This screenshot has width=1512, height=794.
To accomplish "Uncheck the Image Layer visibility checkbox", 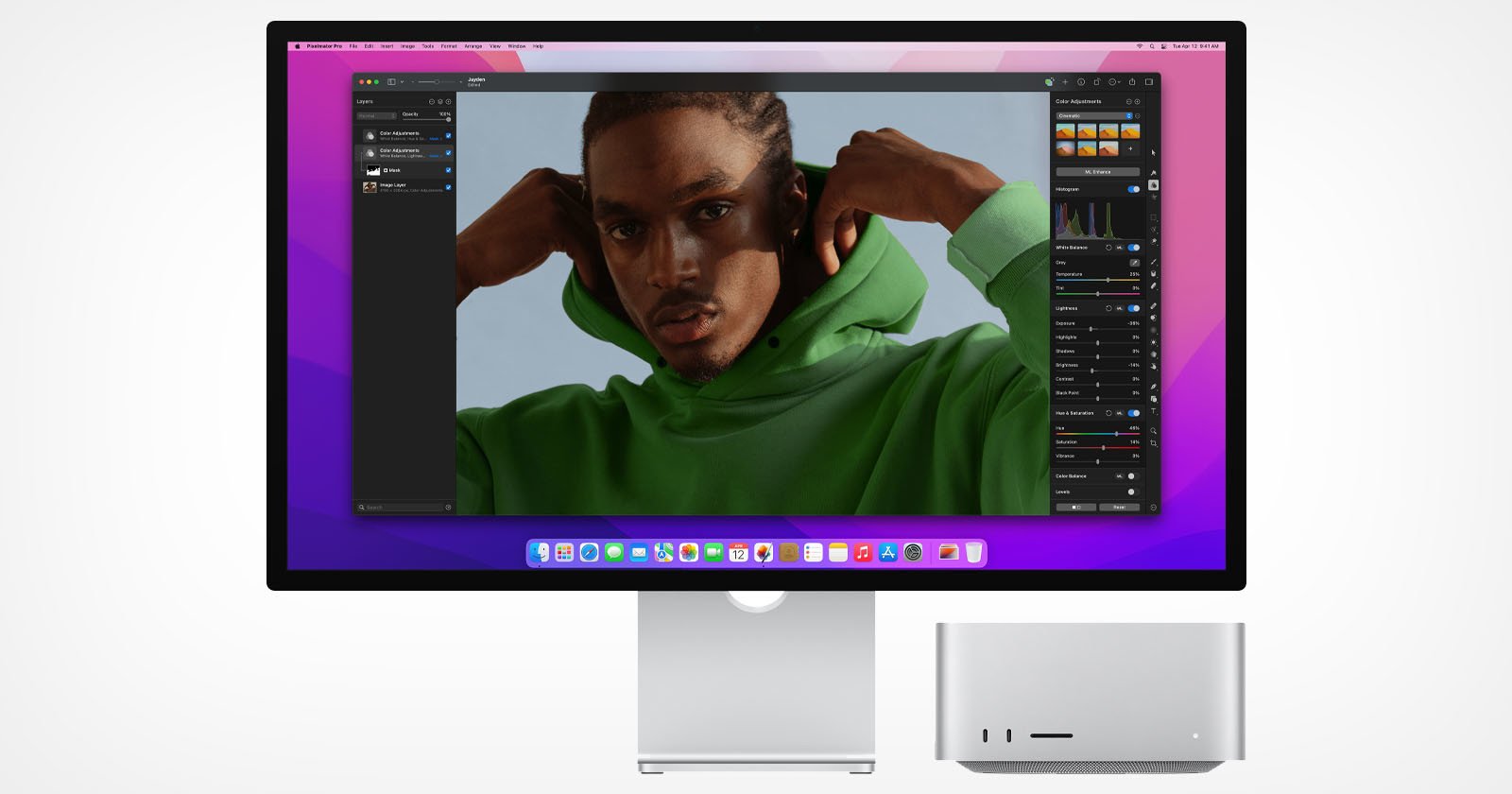I will tap(448, 187).
